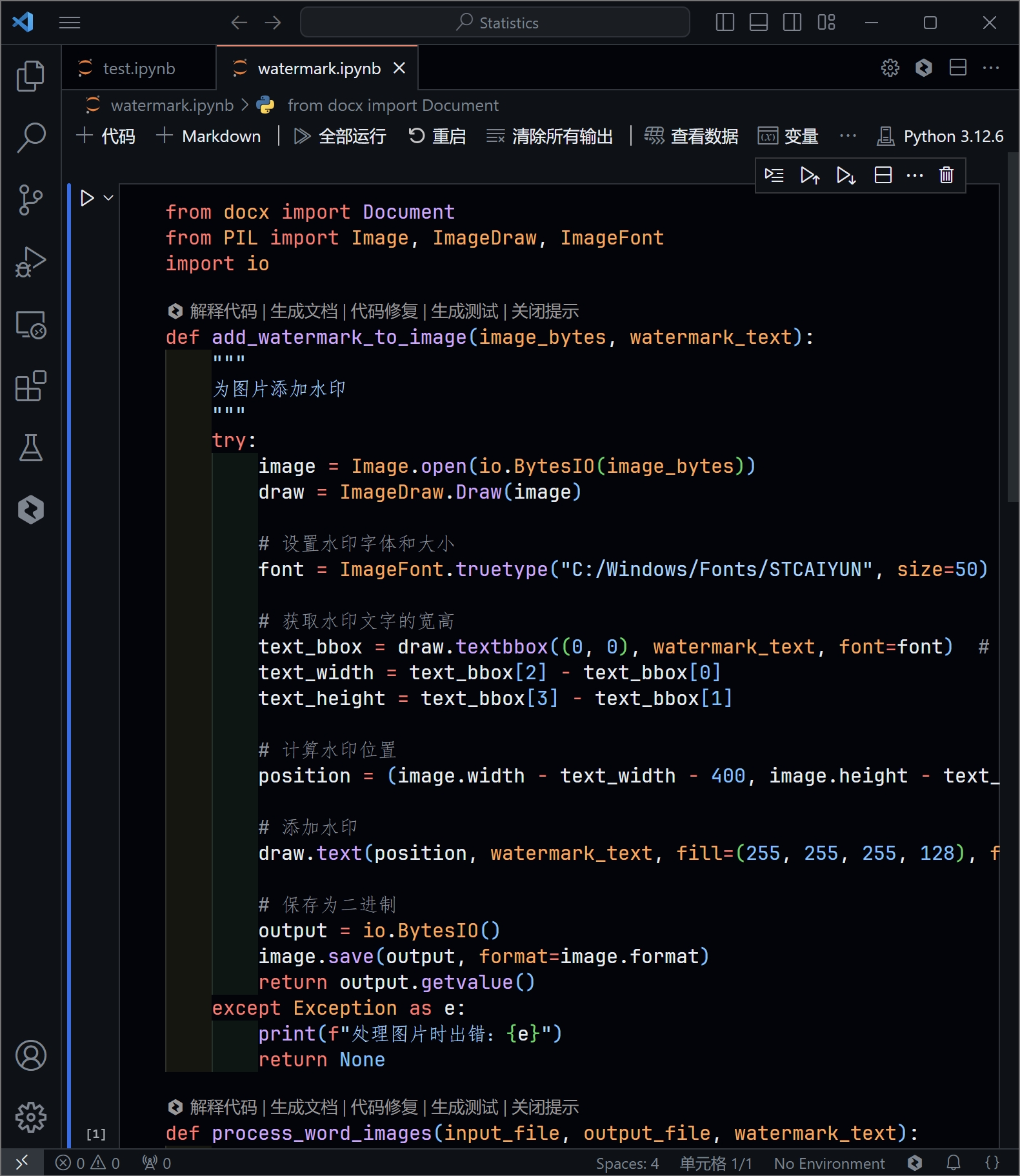Viewport: 1020px width, 1176px height.
Task: Click AI assistant icon in editor title bar
Action: (x=924, y=68)
